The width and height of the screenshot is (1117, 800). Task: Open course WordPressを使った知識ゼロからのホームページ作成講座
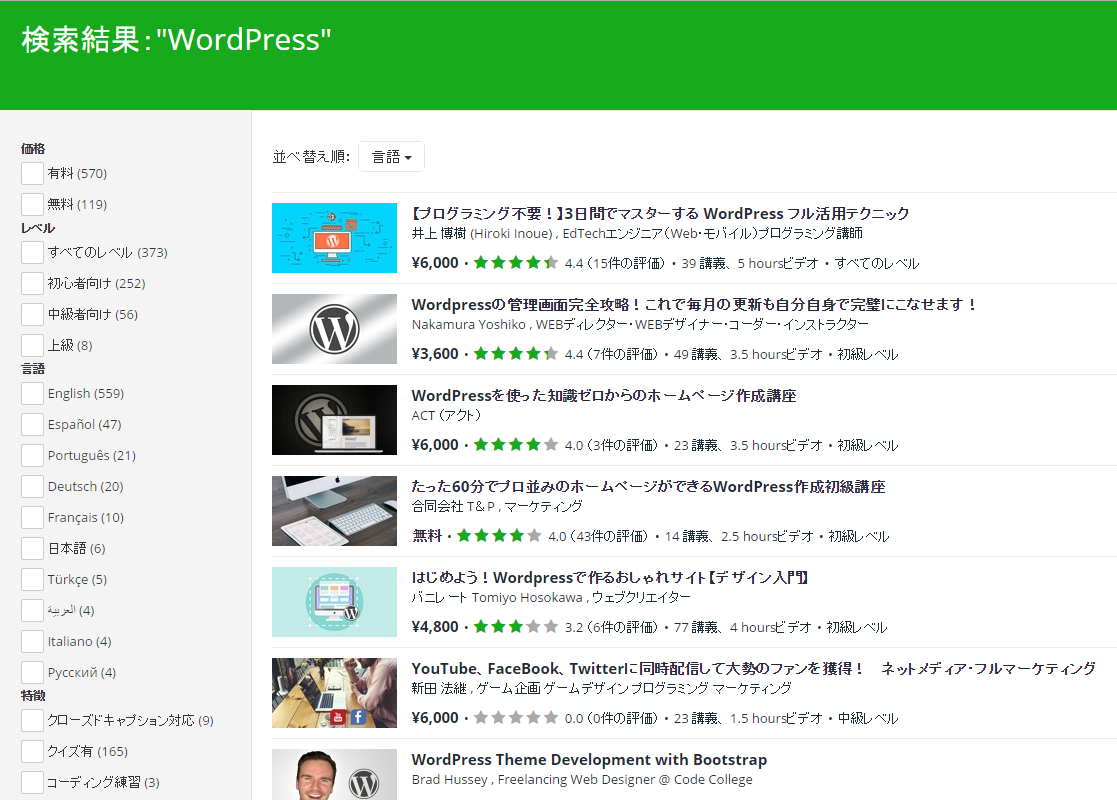[x=603, y=395]
